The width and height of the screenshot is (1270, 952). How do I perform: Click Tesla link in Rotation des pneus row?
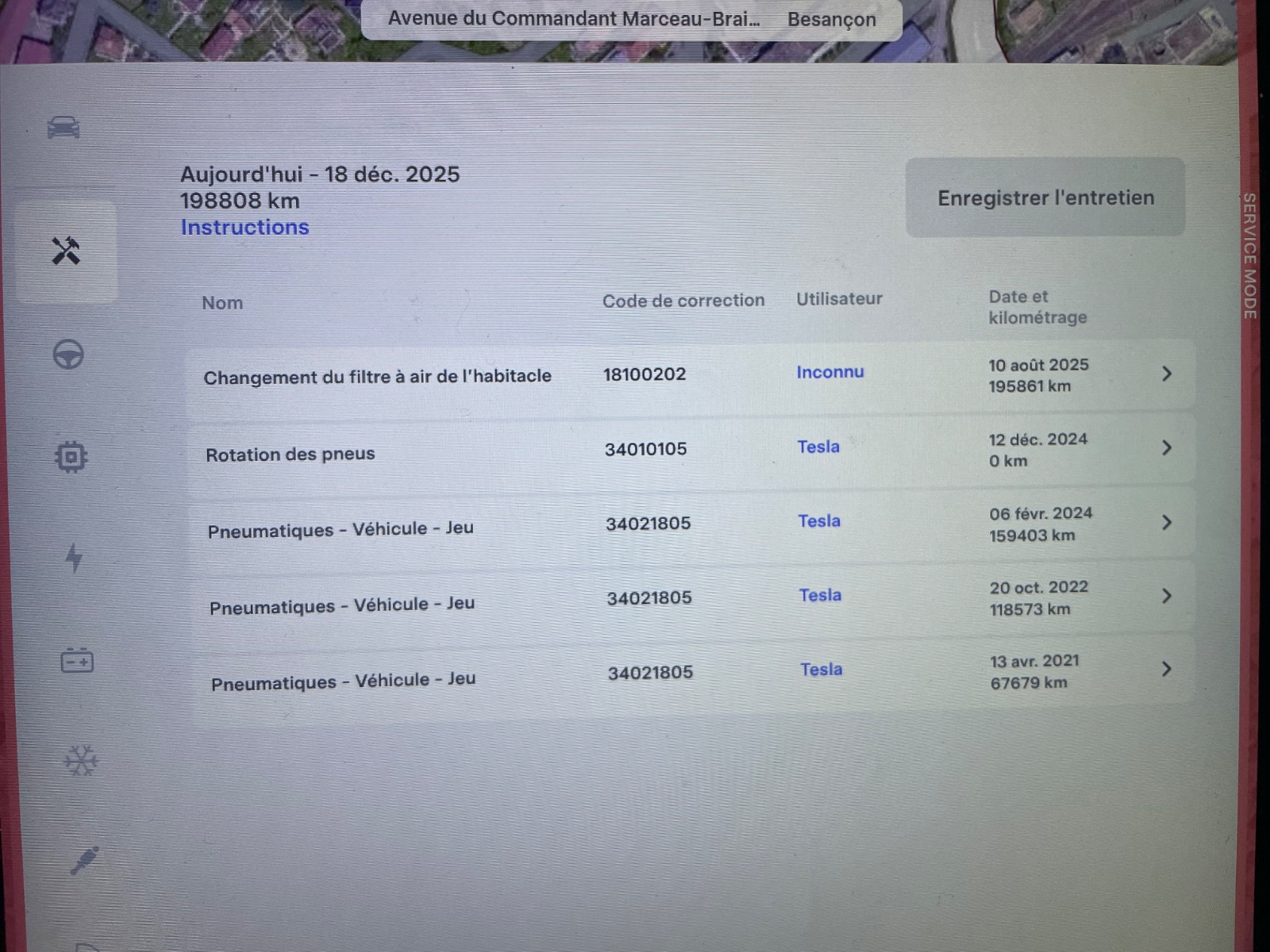(818, 447)
